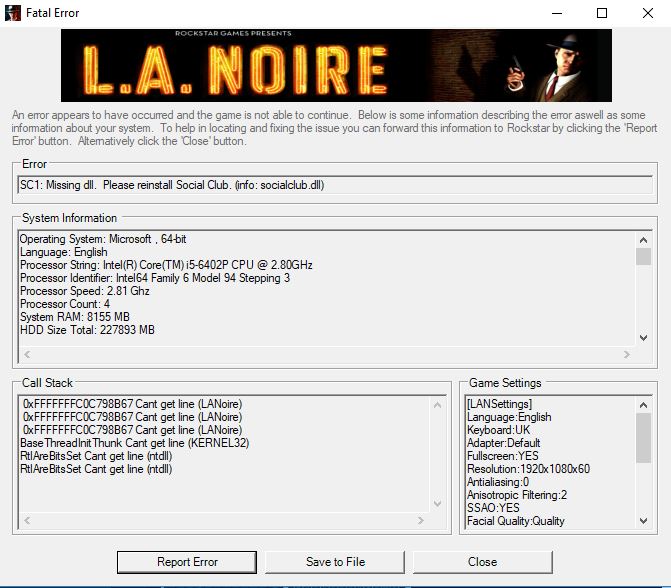The width and height of the screenshot is (671, 588).
Task: Click the SC1 missing dll error field
Action: (x=336, y=185)
